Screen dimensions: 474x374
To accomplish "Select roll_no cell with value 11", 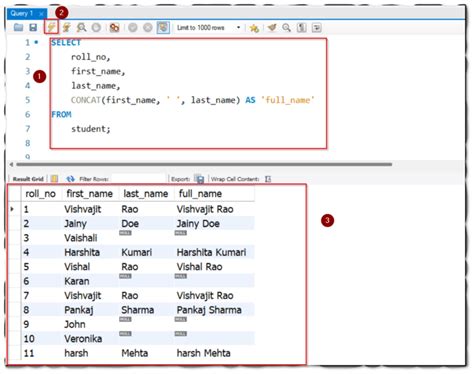I will pos(41,353).
